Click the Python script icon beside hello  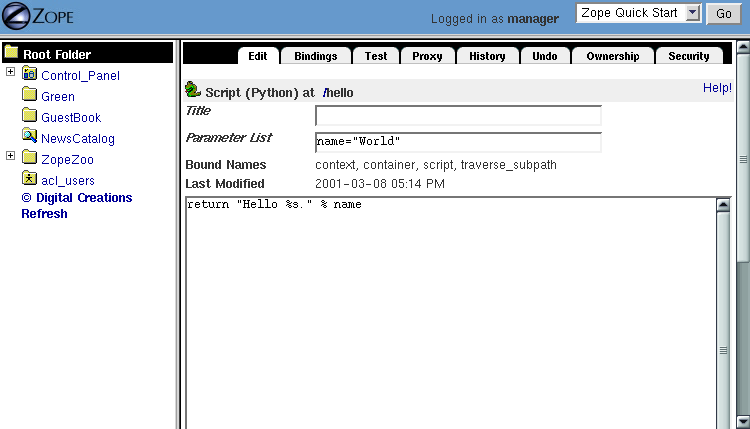coord(193,91)
